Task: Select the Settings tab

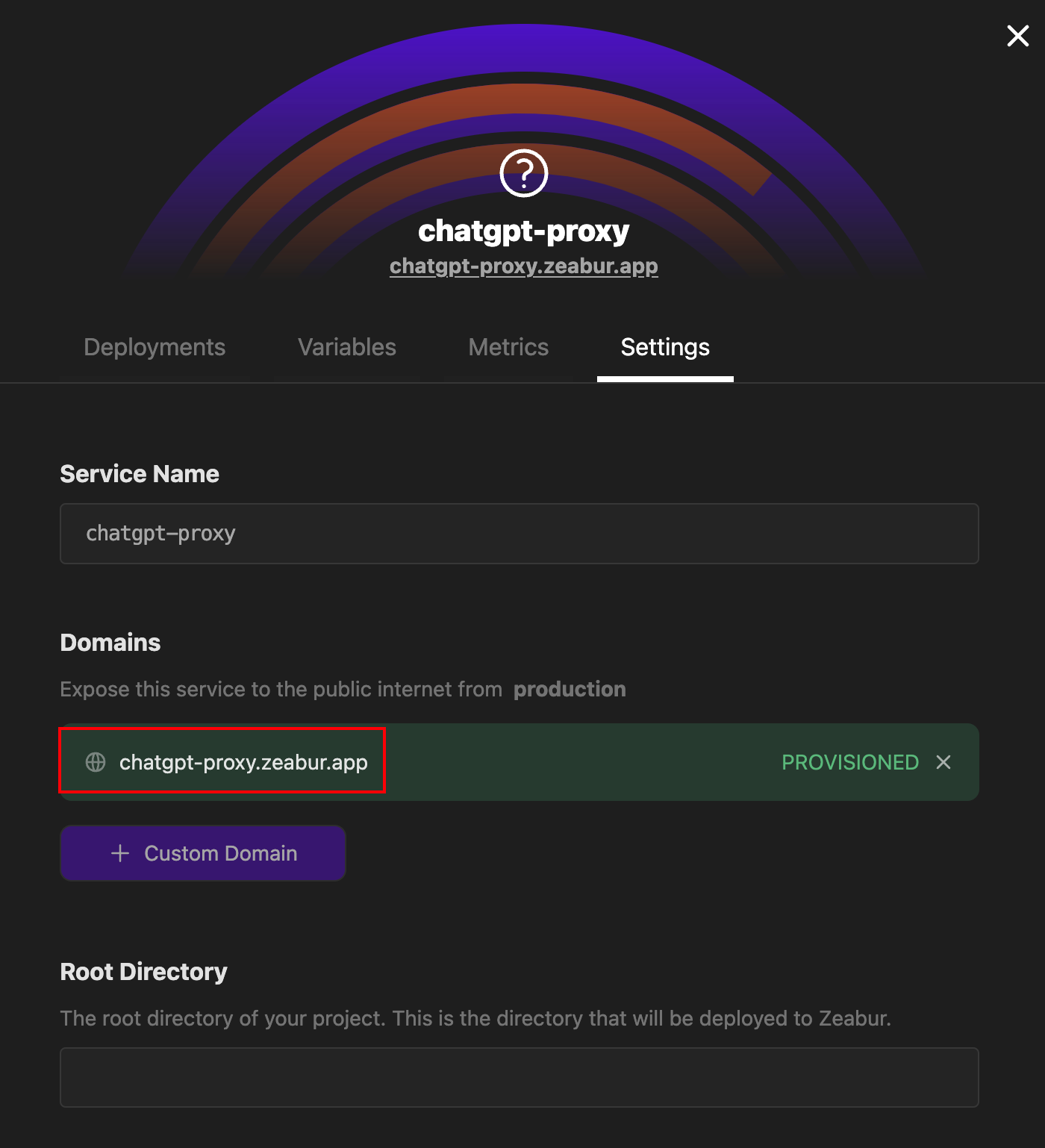Action: [665, 347]
